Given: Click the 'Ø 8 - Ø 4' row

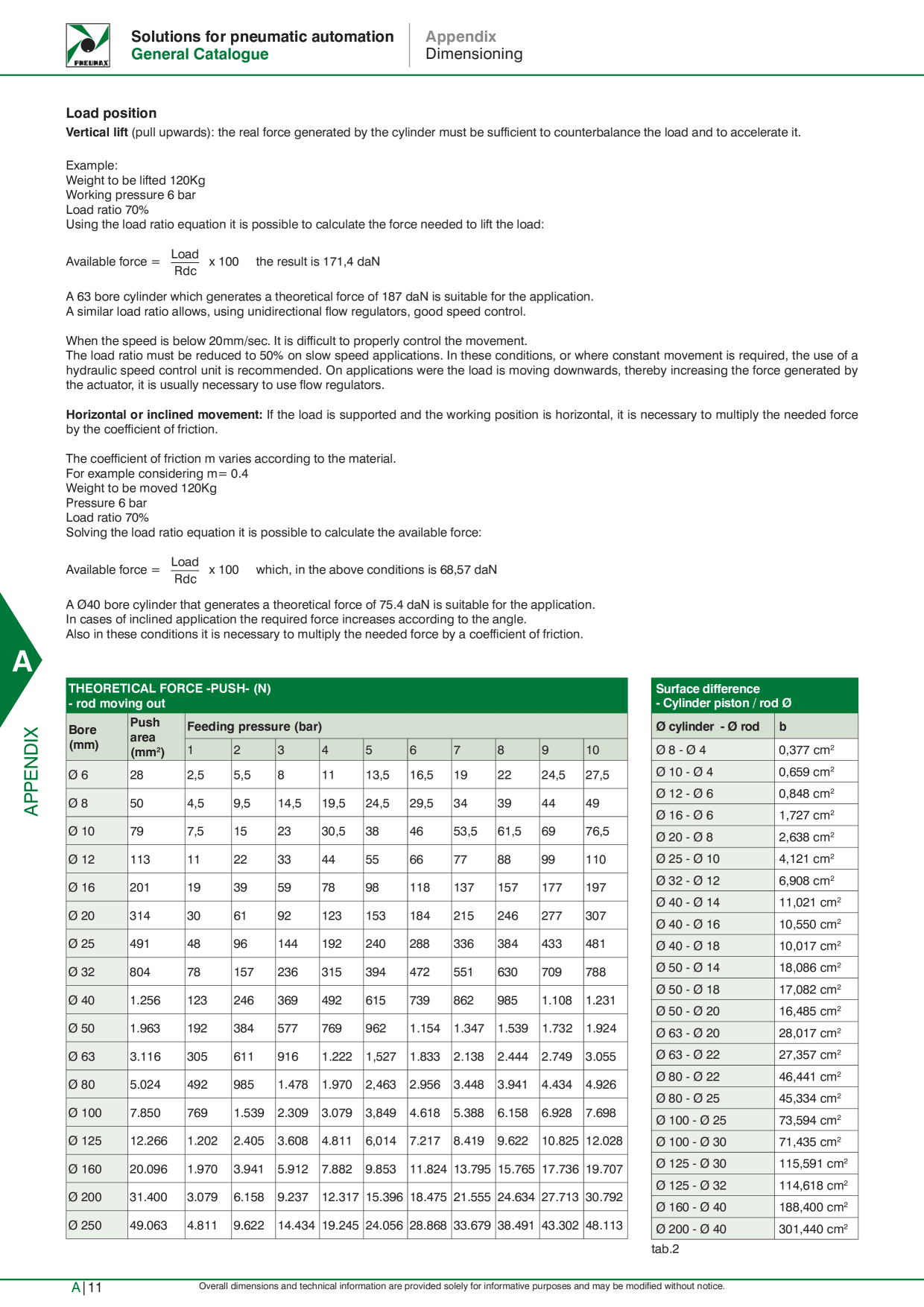Looking at the screenshot, I should (x=755, y=750).
